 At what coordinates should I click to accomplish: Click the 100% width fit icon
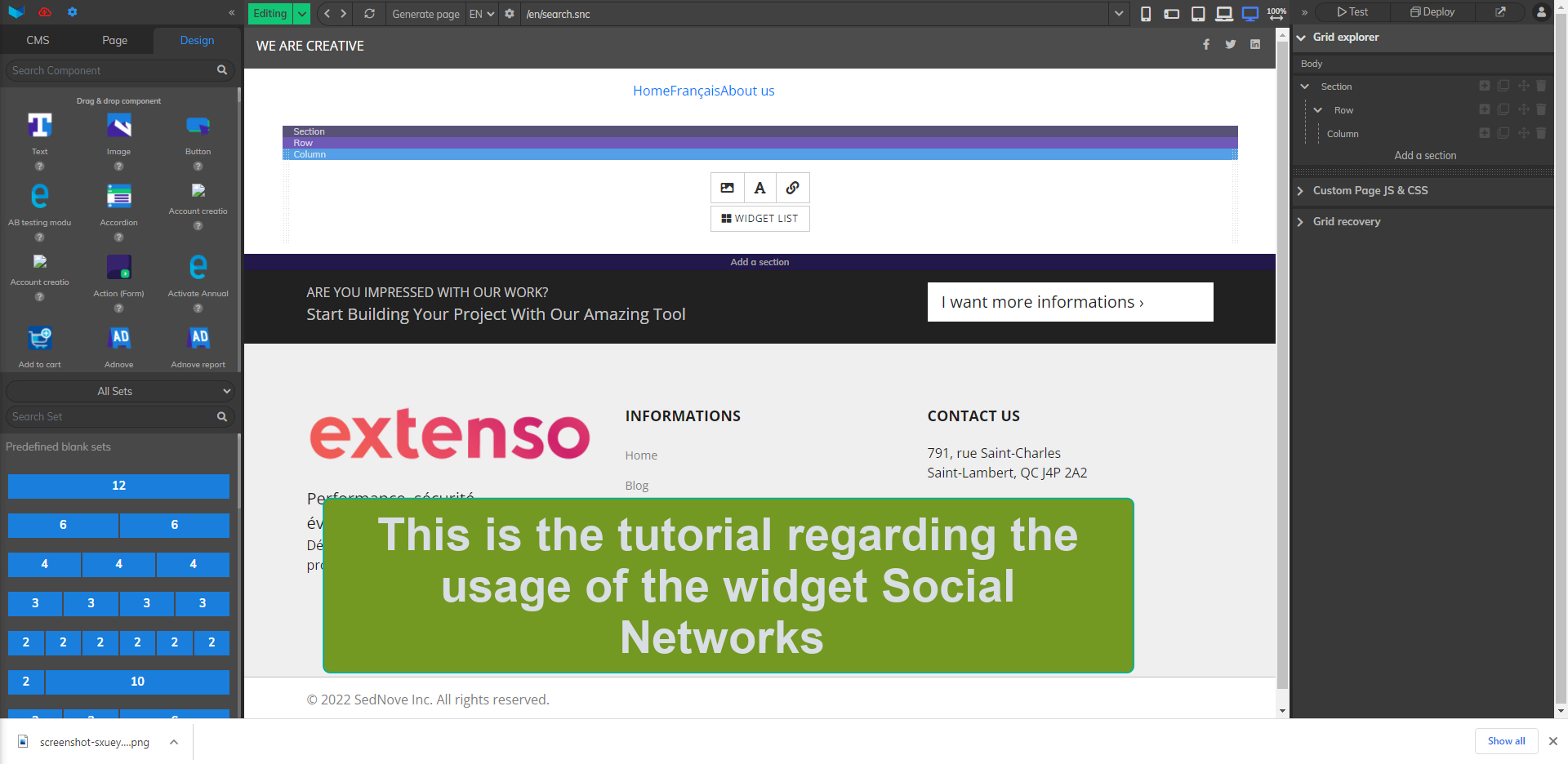coord(1276,14)
